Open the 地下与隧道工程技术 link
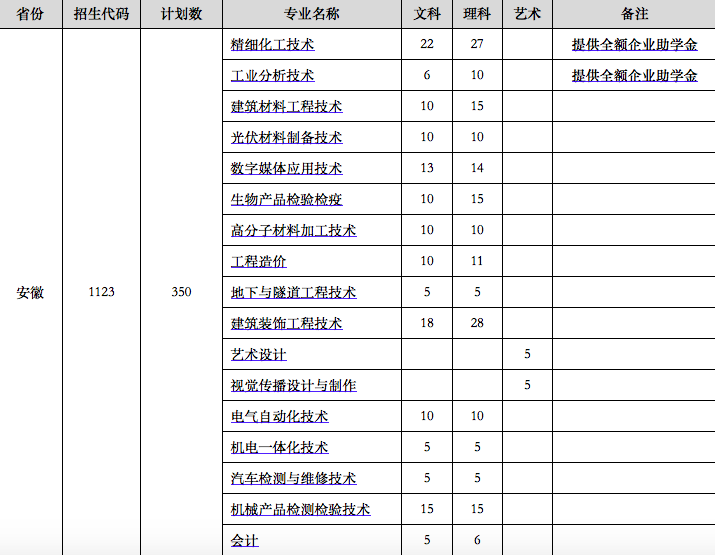This screenshot has height=555, width=715. click(x=293, y=292)
